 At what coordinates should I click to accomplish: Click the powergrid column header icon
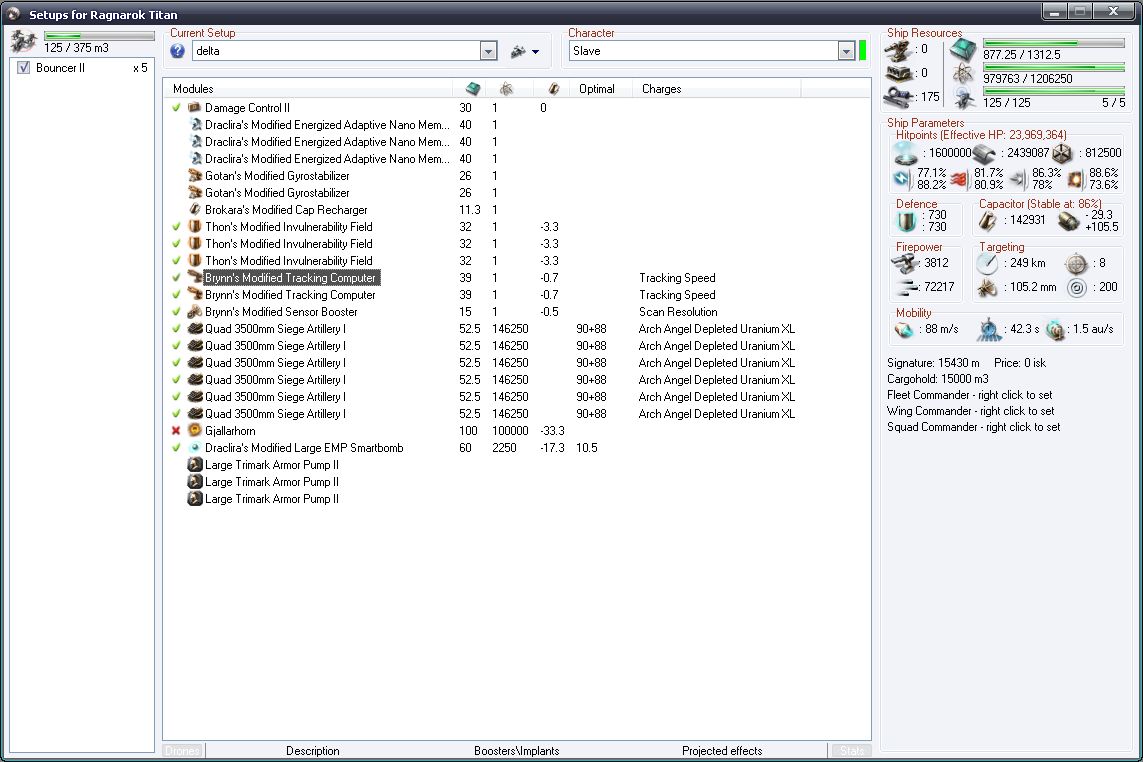506,89
